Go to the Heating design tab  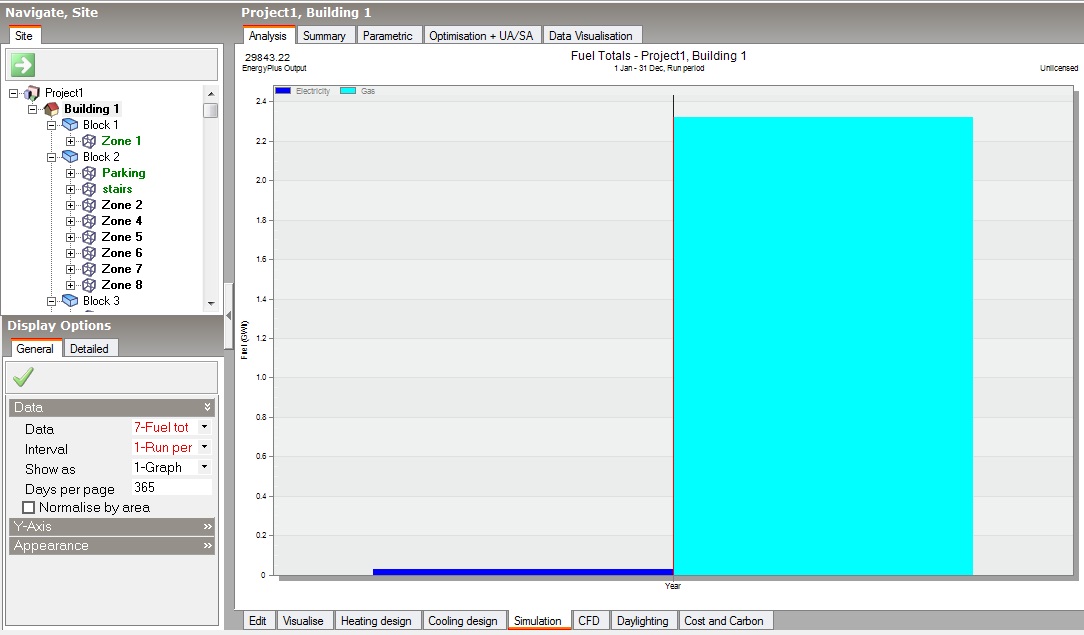pos(376,620)
